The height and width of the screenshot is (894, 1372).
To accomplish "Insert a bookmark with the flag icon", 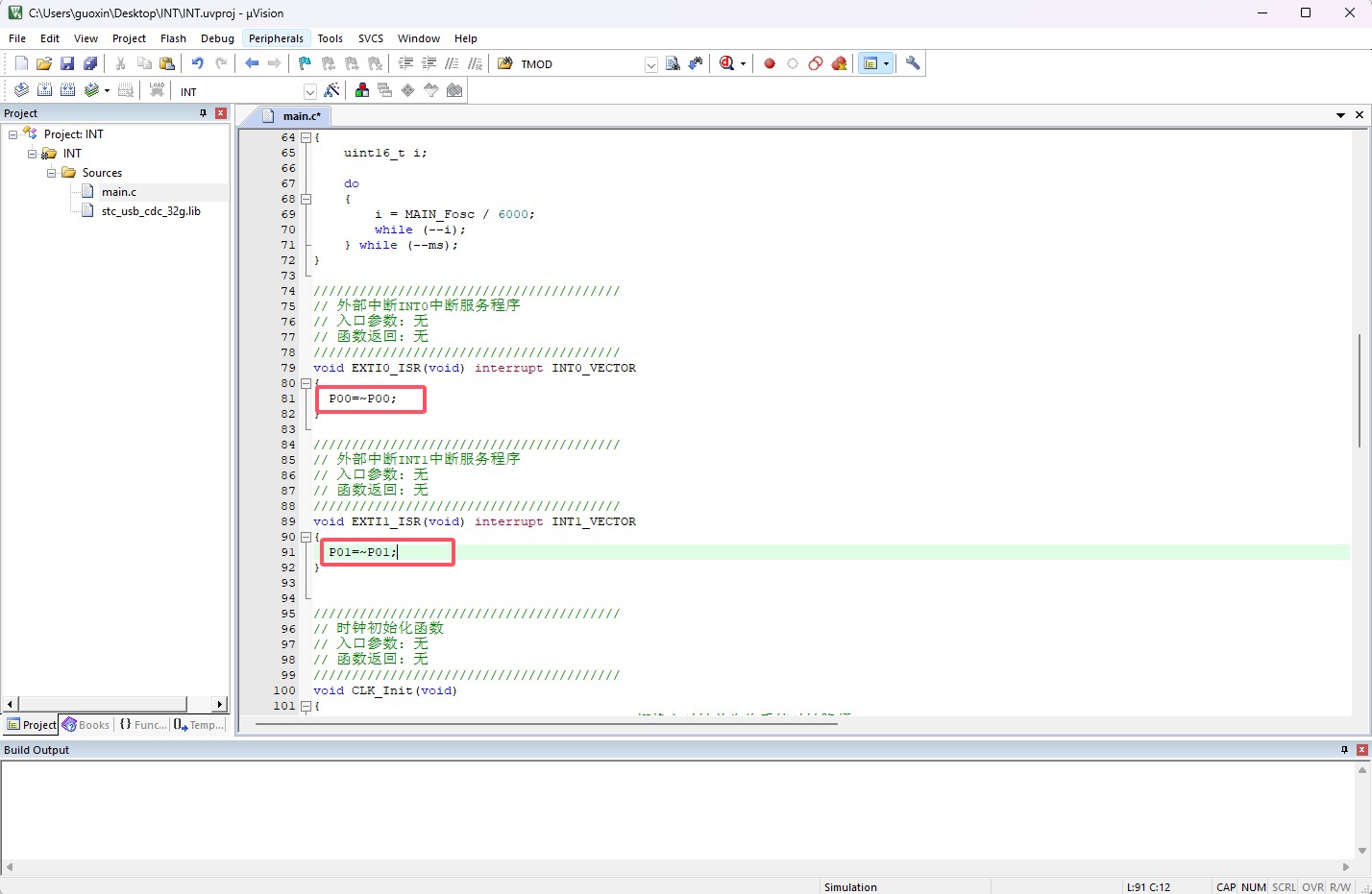I will coord(305,63).
